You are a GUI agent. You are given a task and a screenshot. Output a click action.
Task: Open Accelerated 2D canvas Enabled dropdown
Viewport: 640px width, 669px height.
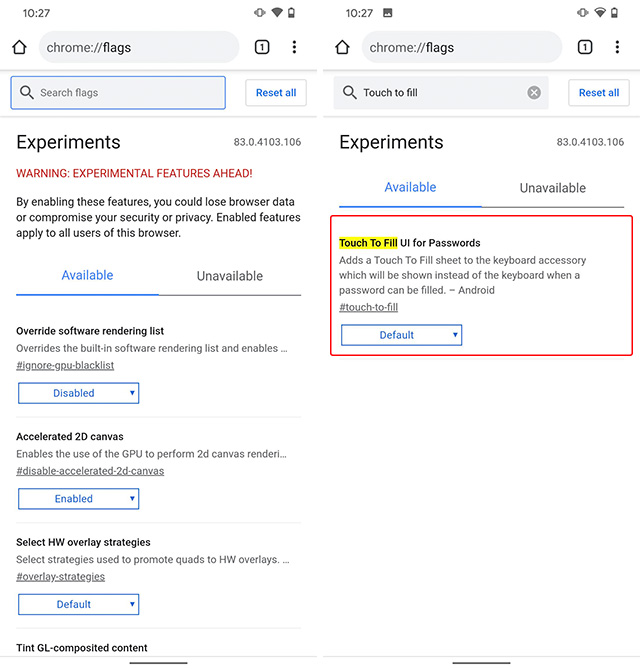tap(79, 499)
